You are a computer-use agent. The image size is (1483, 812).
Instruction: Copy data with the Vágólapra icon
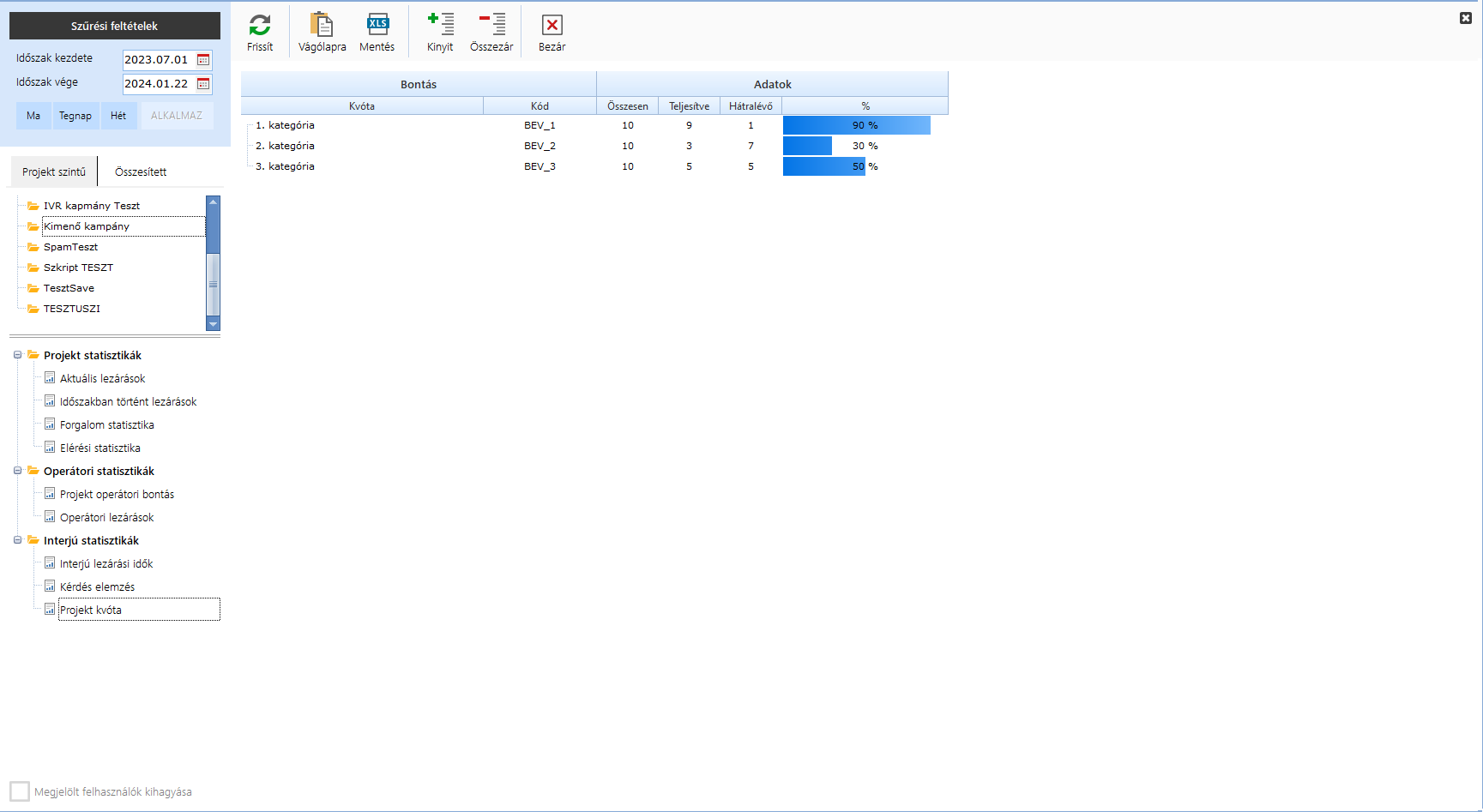click(322, 26)
